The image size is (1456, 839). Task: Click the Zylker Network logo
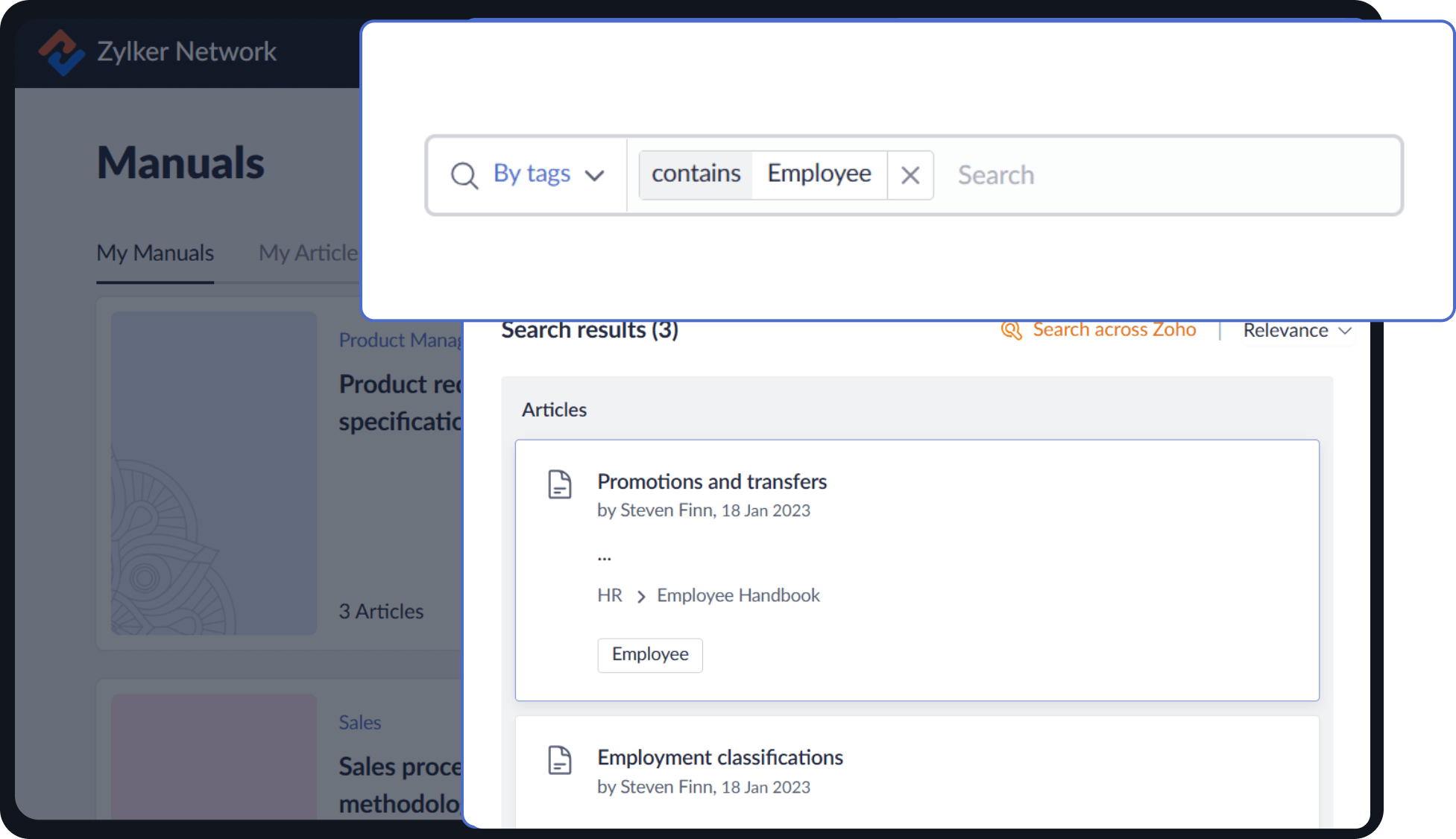(64, 52)
